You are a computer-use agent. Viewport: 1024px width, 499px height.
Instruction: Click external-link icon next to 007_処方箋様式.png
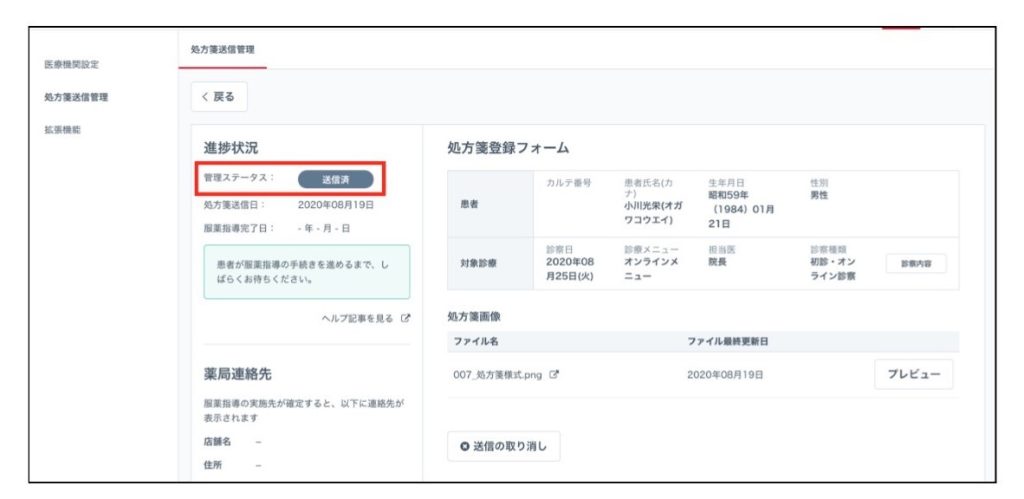[554, 374]
